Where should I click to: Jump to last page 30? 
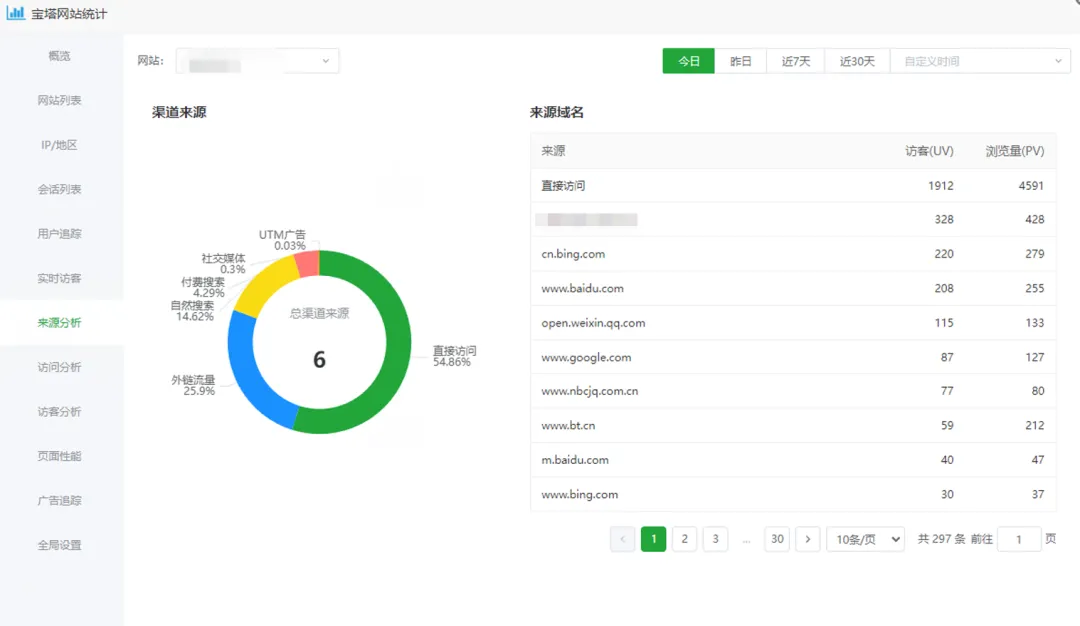pos(777,539)
